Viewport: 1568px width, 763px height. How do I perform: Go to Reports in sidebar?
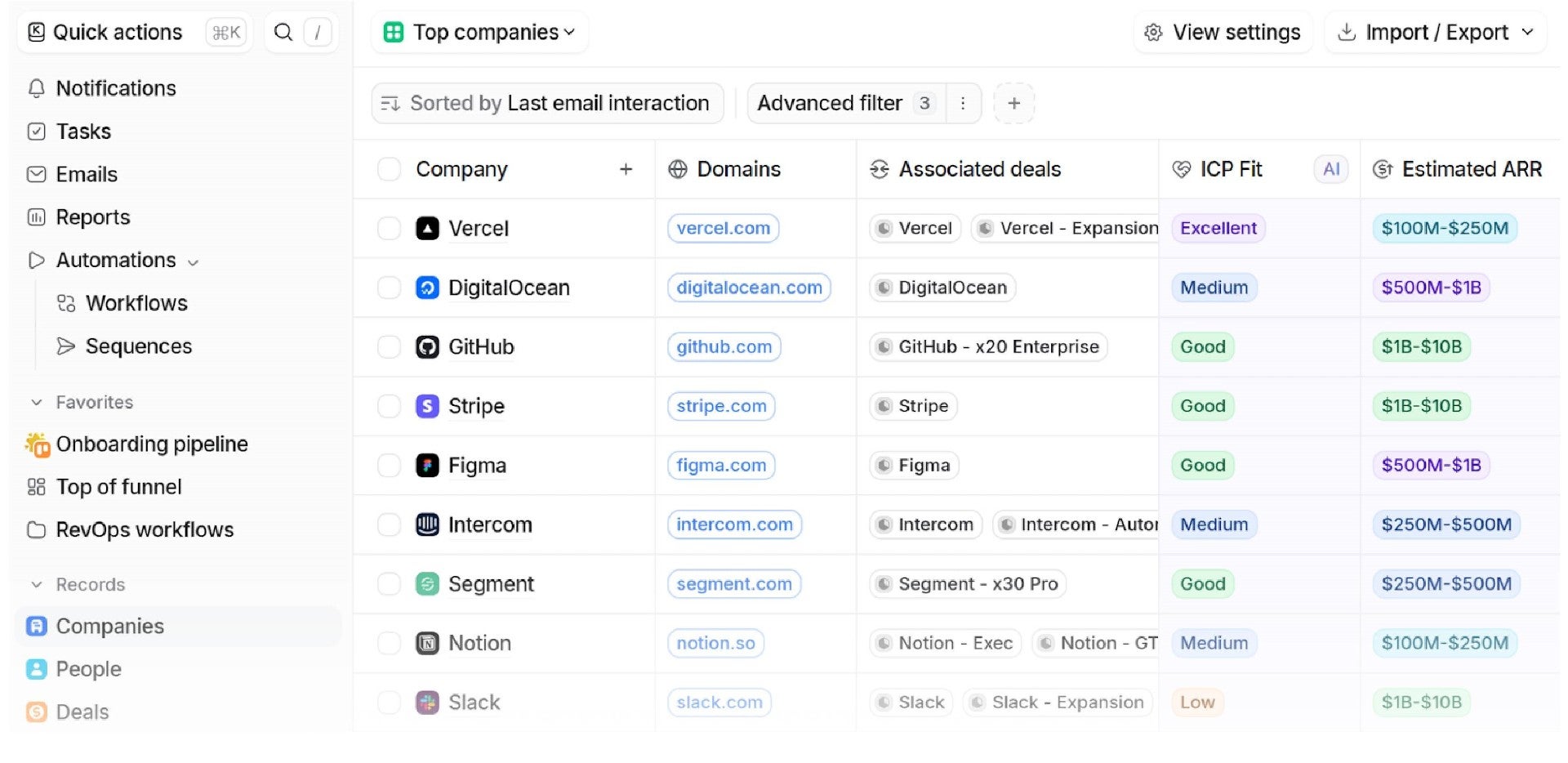92,217
